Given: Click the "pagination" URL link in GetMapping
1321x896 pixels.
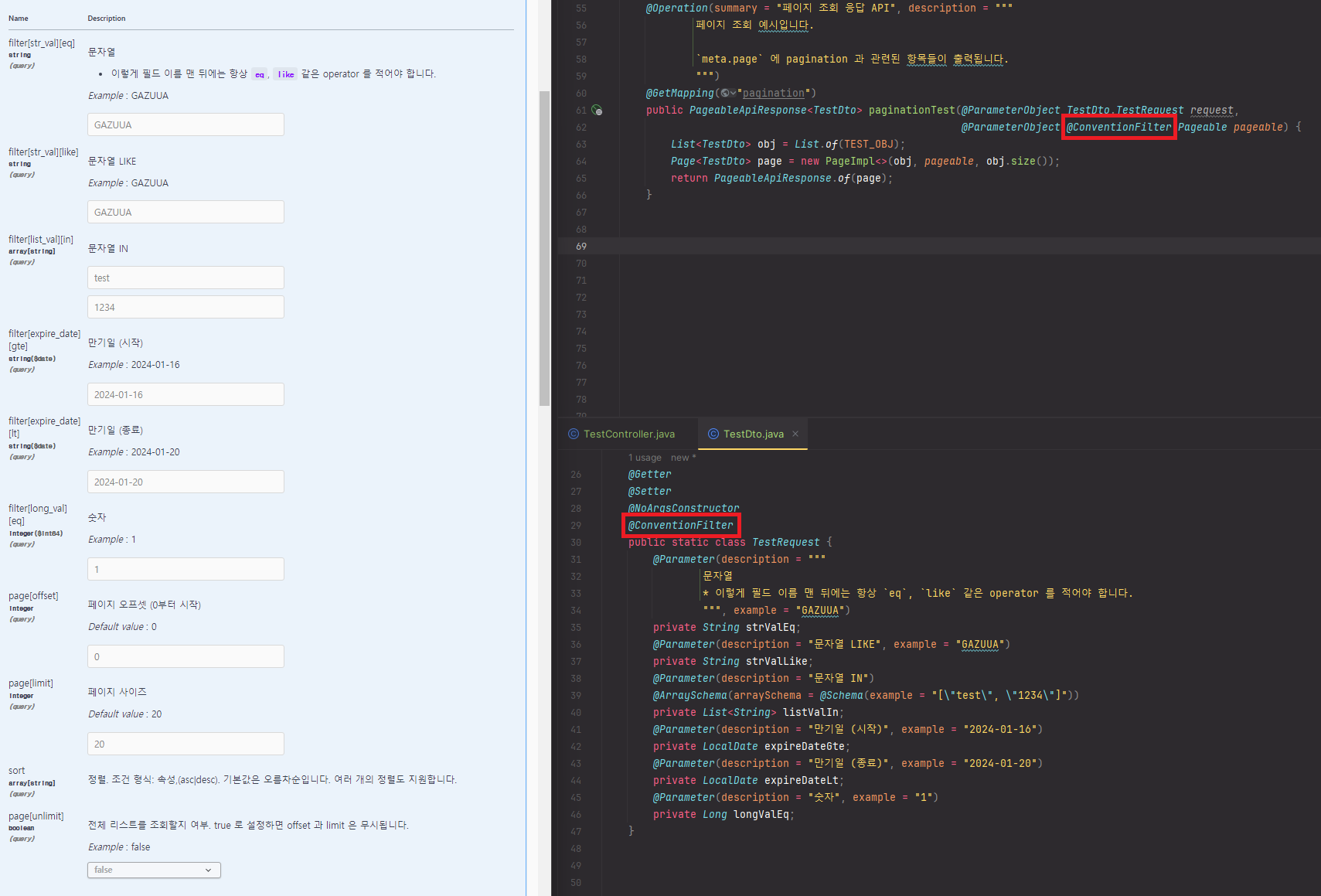Looking at the screenshot, I should [773, 94].
